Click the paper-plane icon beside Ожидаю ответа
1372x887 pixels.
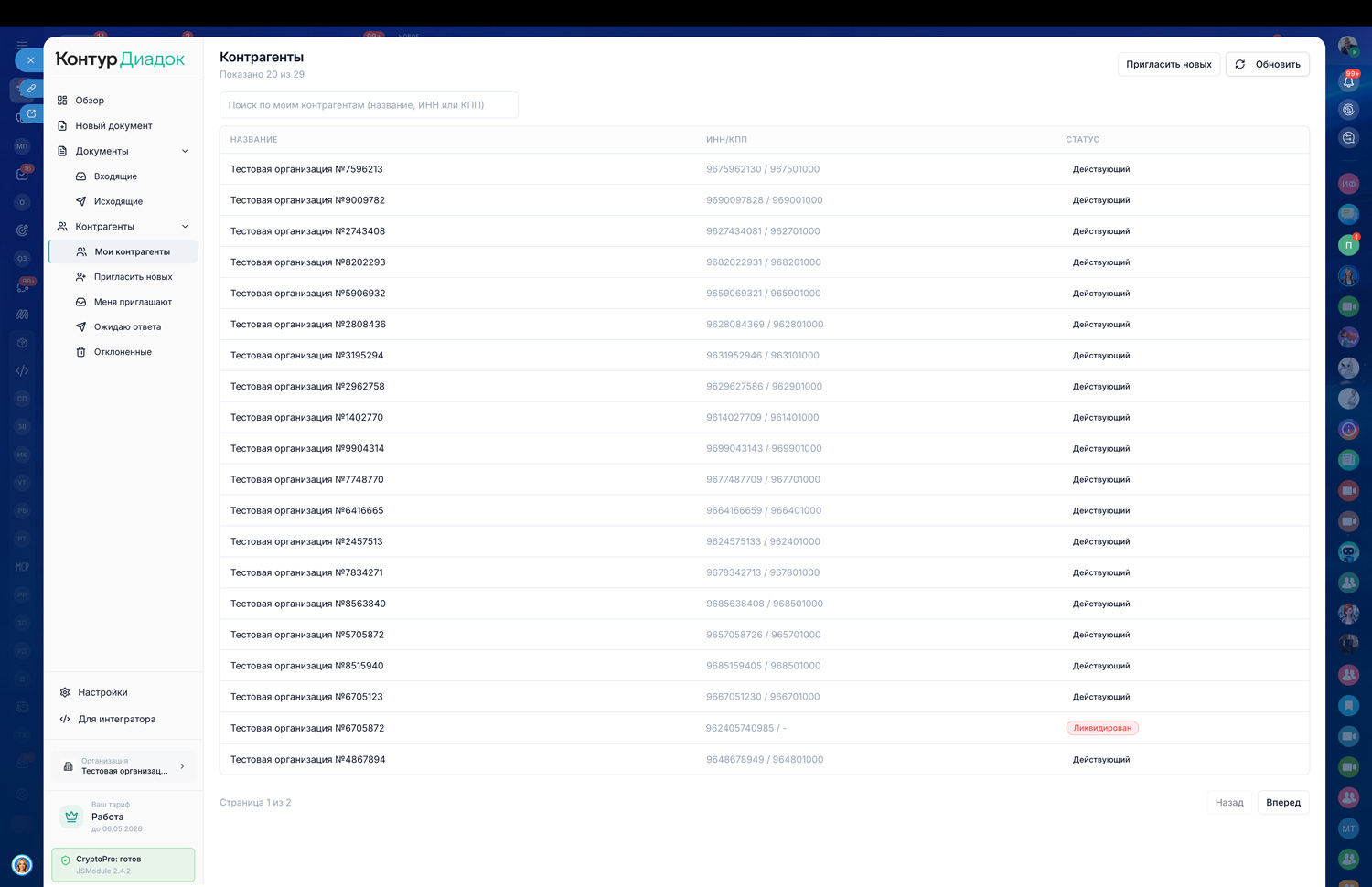80,326
